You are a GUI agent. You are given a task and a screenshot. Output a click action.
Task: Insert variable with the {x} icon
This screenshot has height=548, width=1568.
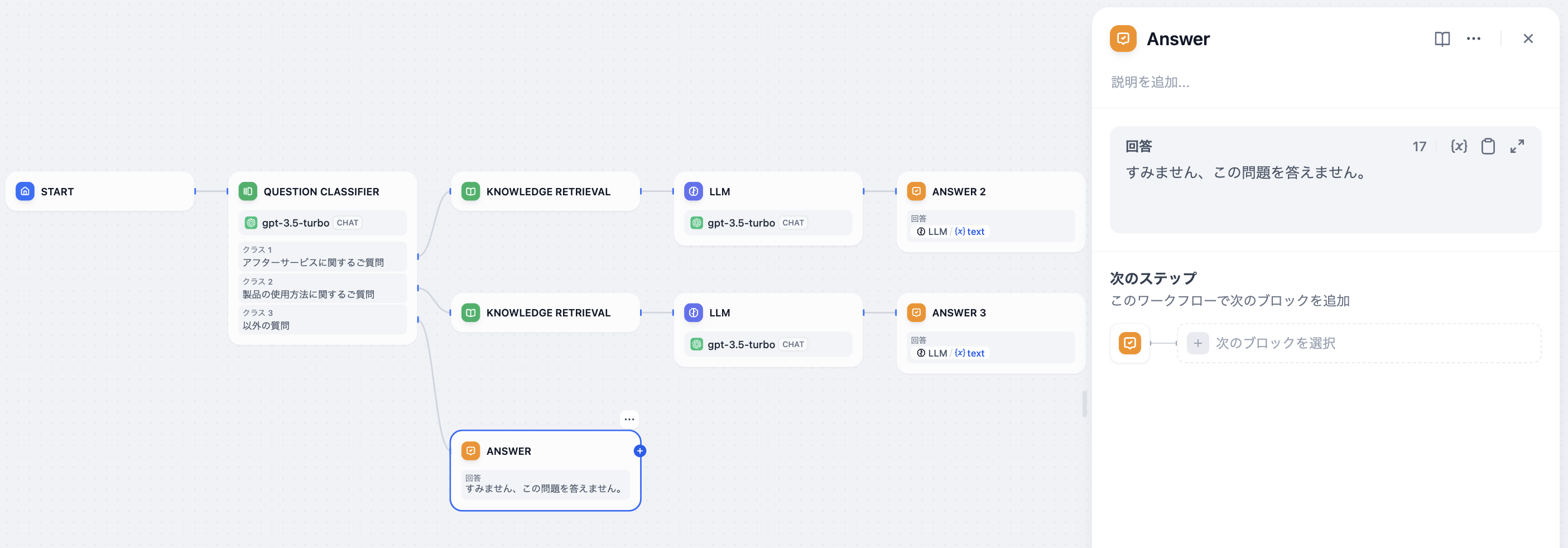[x=1459, y=146]
